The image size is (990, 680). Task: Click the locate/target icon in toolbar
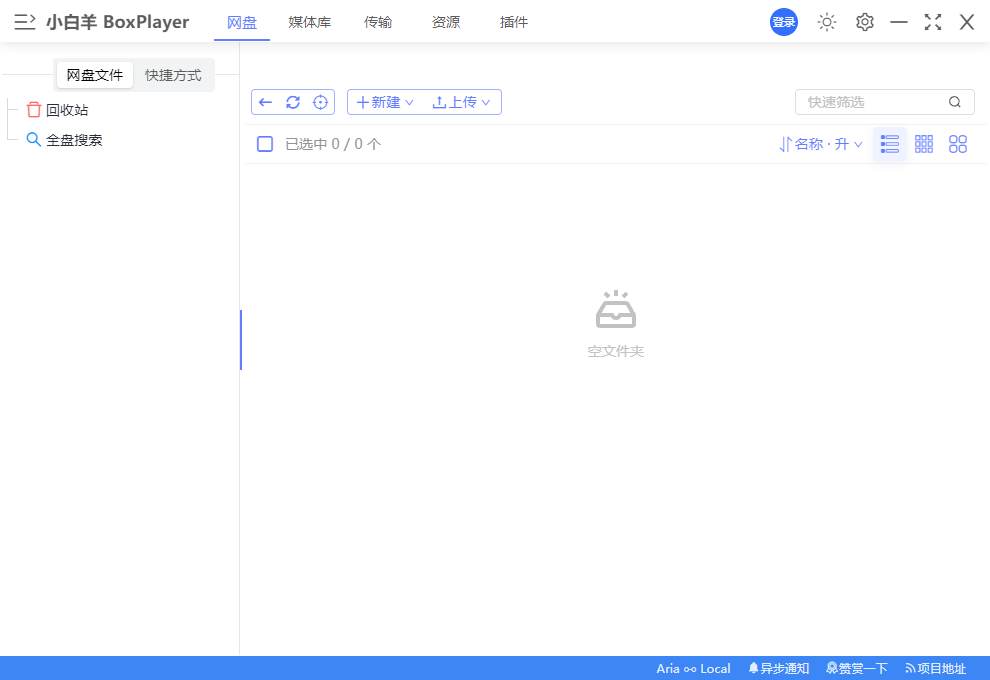click(320, 101)
